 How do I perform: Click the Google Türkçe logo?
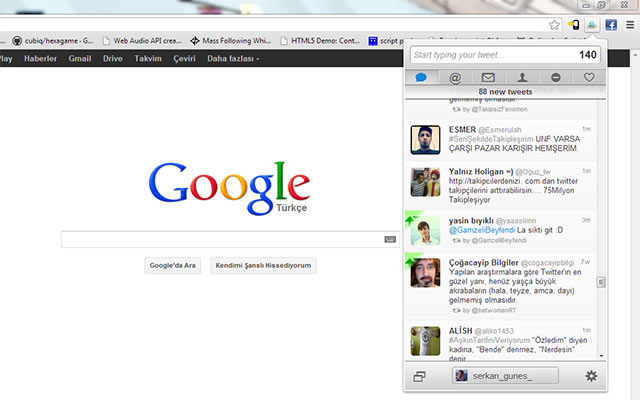(x=229, y=188)
